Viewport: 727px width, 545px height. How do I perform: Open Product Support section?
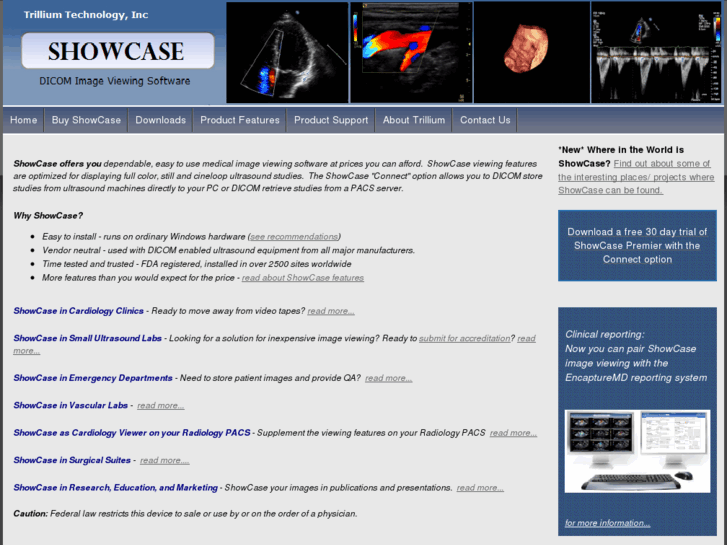coord(331,120)
